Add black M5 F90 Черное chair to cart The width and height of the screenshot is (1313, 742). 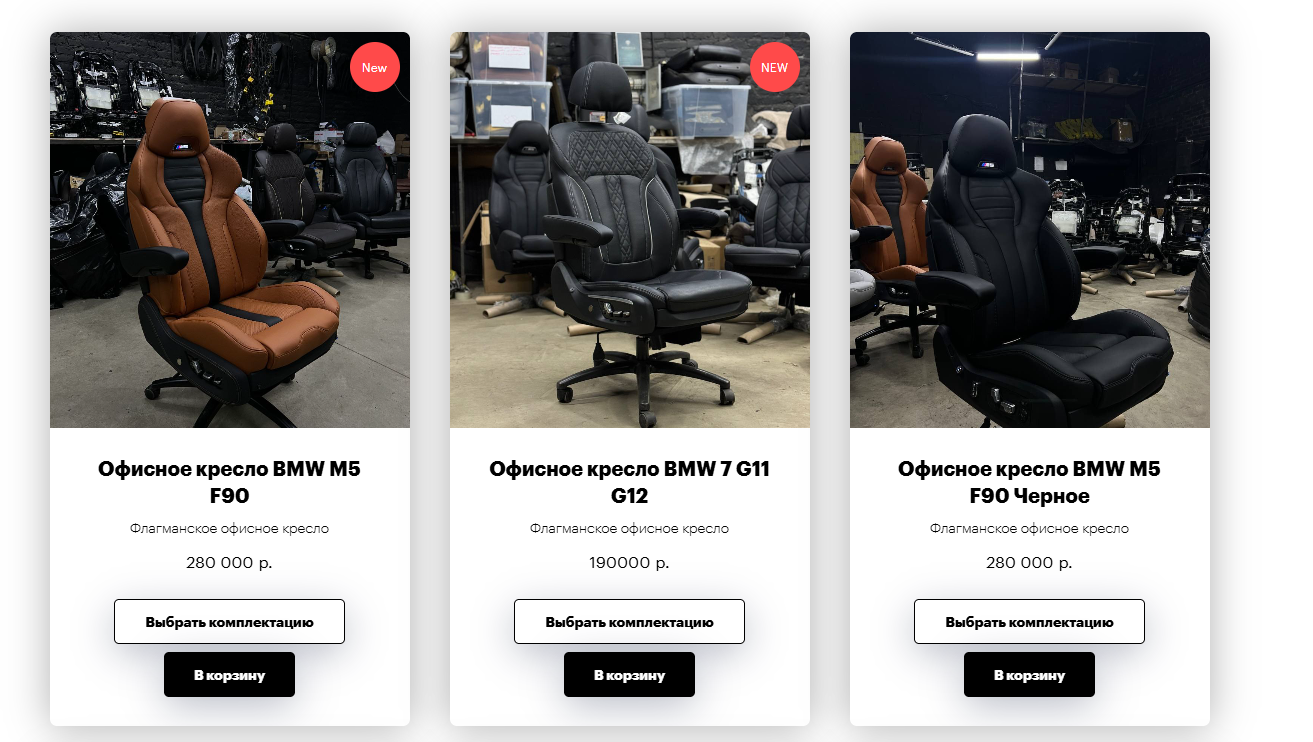coord(1030,675)
